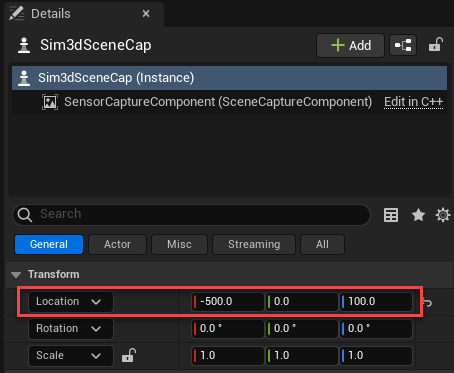Open the property matrix table icon
Image resolution: width=454 pixels, height=373 pixels.
pos(391,215)
